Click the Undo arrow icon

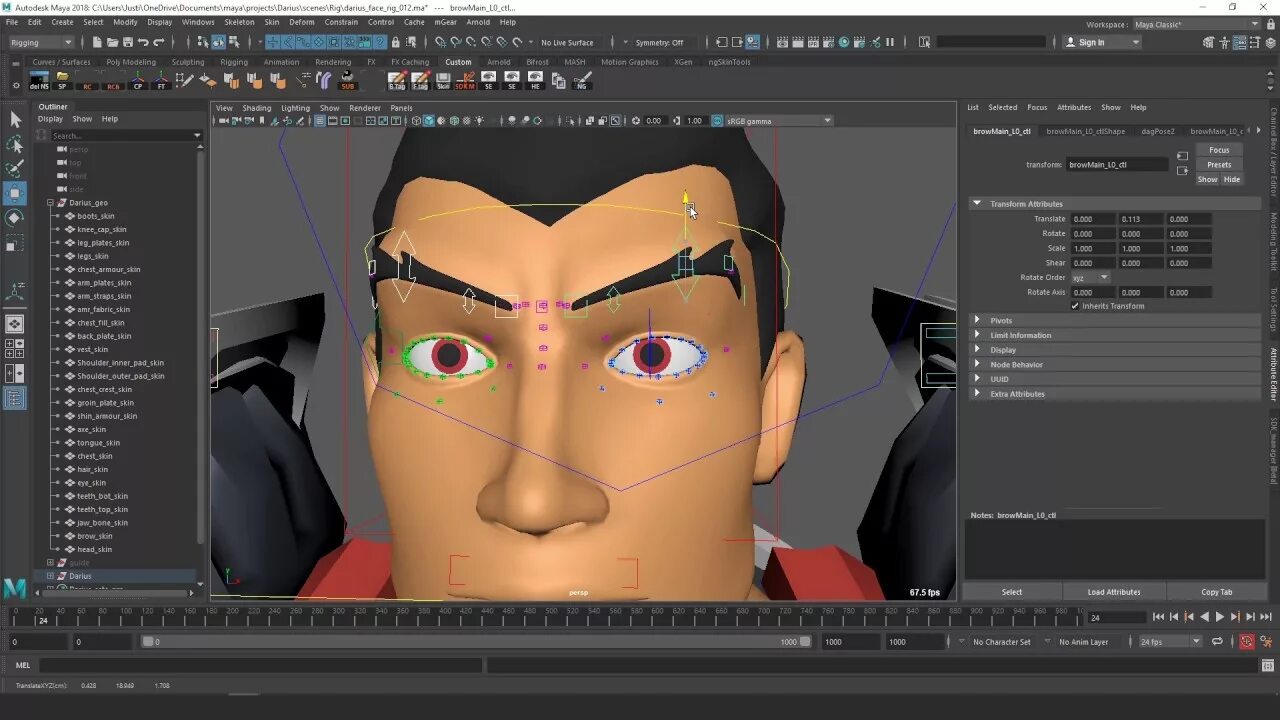pyautogui.click(x=144, y=42)
